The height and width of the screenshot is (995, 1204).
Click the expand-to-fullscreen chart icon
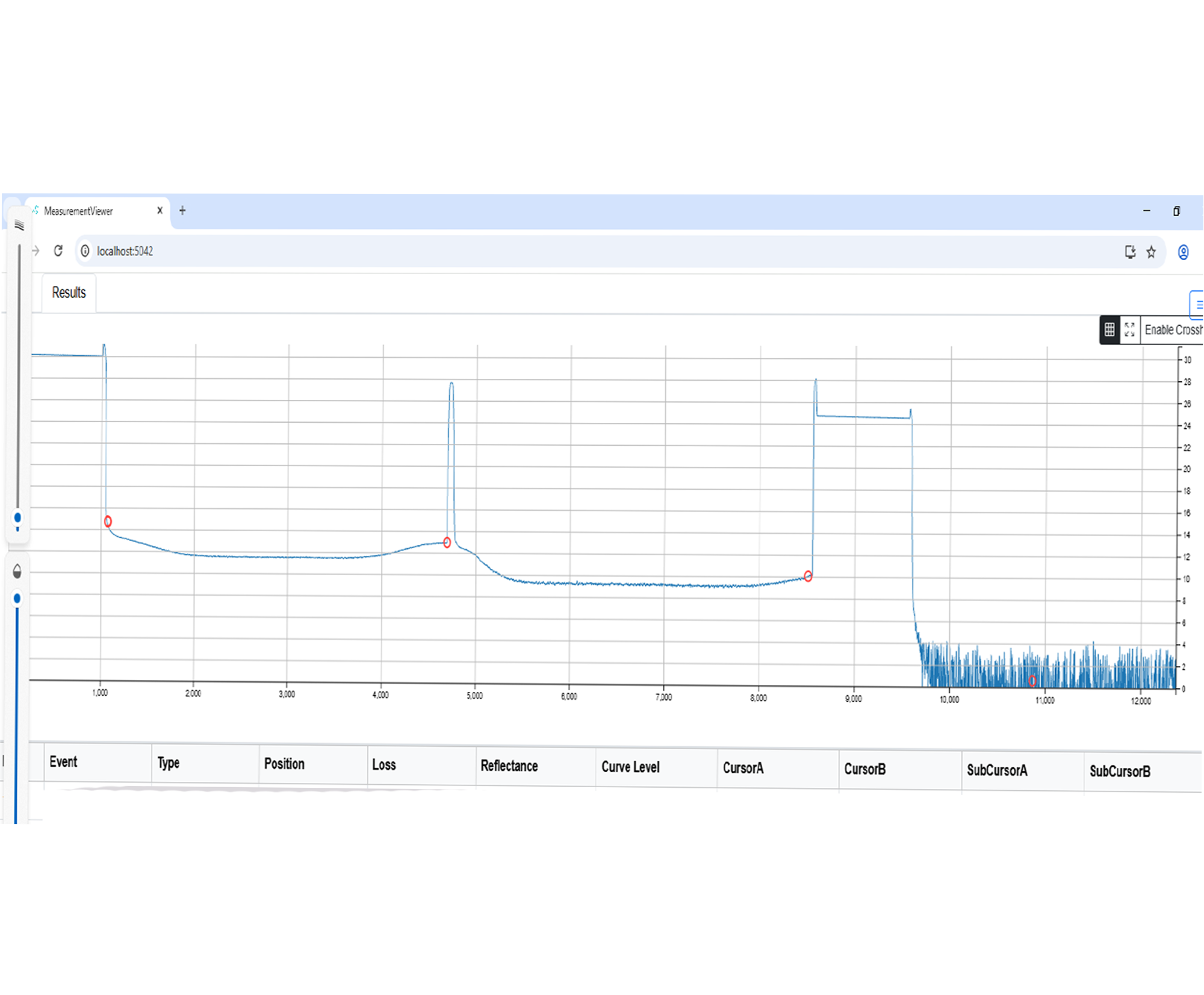[x=1129, y=329]
